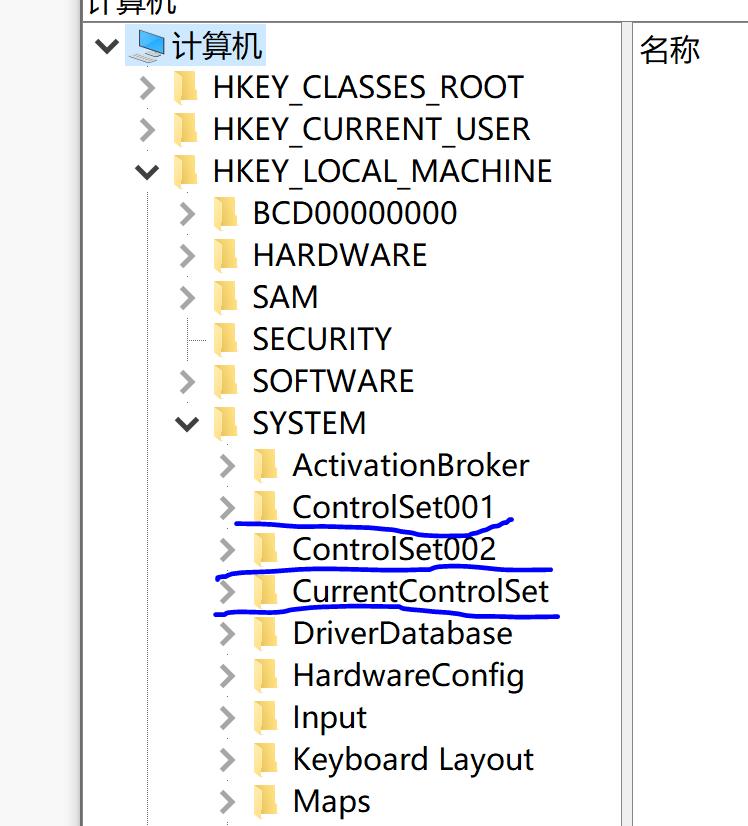
Task: Click the SAM key folder icon
Action: tap(226, 297)
